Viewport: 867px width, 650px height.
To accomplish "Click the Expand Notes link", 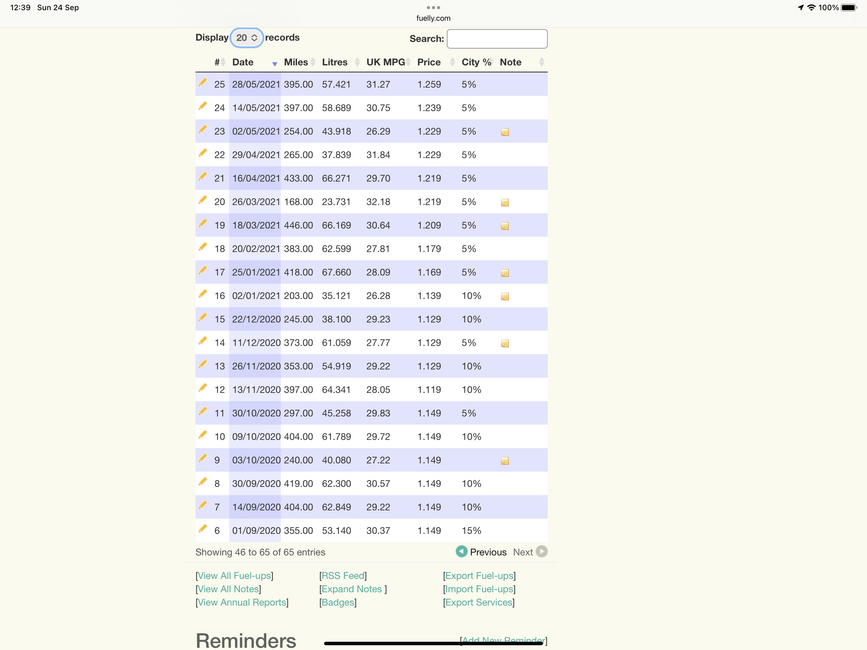I will tap(352, 589).
